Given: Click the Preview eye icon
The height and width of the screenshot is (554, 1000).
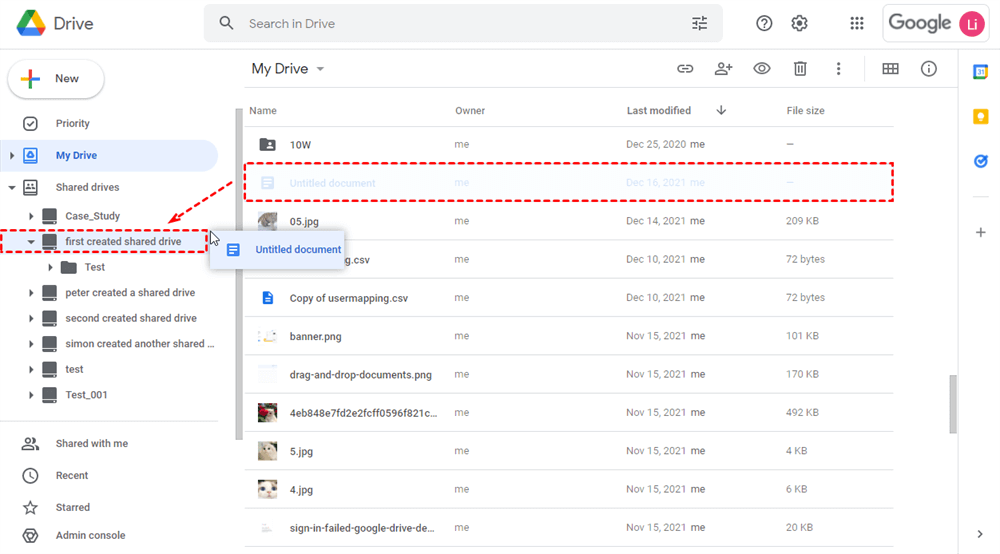Looking at the screenshot, I should point(762,69).
